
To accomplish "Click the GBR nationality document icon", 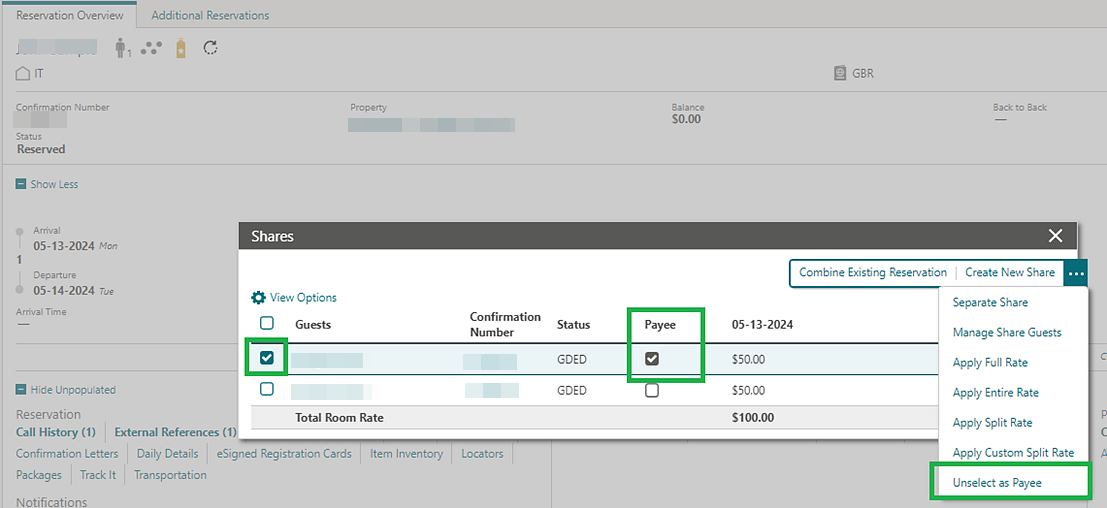I will coord(840,73).
